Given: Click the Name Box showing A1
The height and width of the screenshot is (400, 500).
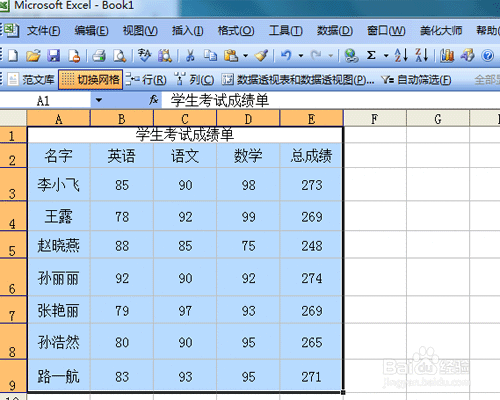Looking at the screenshot, I should (x=46, y=100).
